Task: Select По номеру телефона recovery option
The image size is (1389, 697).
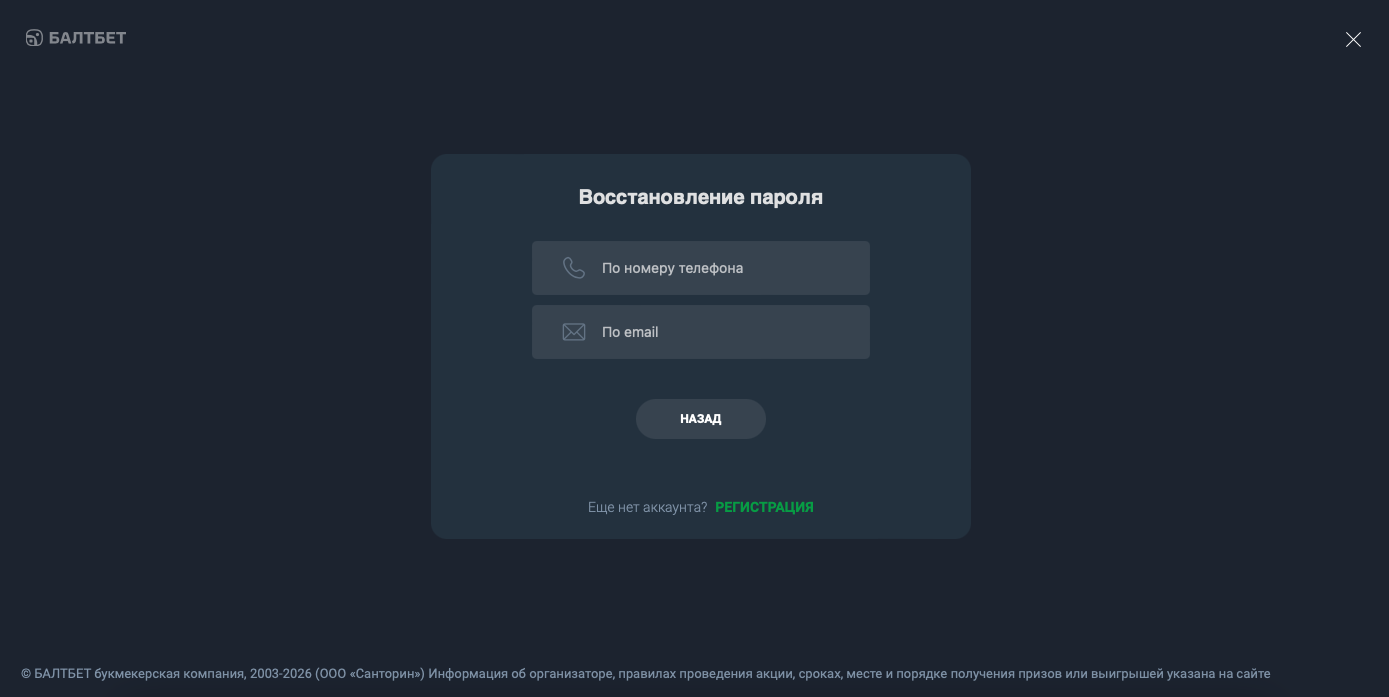Action: (x=700, y=268)
